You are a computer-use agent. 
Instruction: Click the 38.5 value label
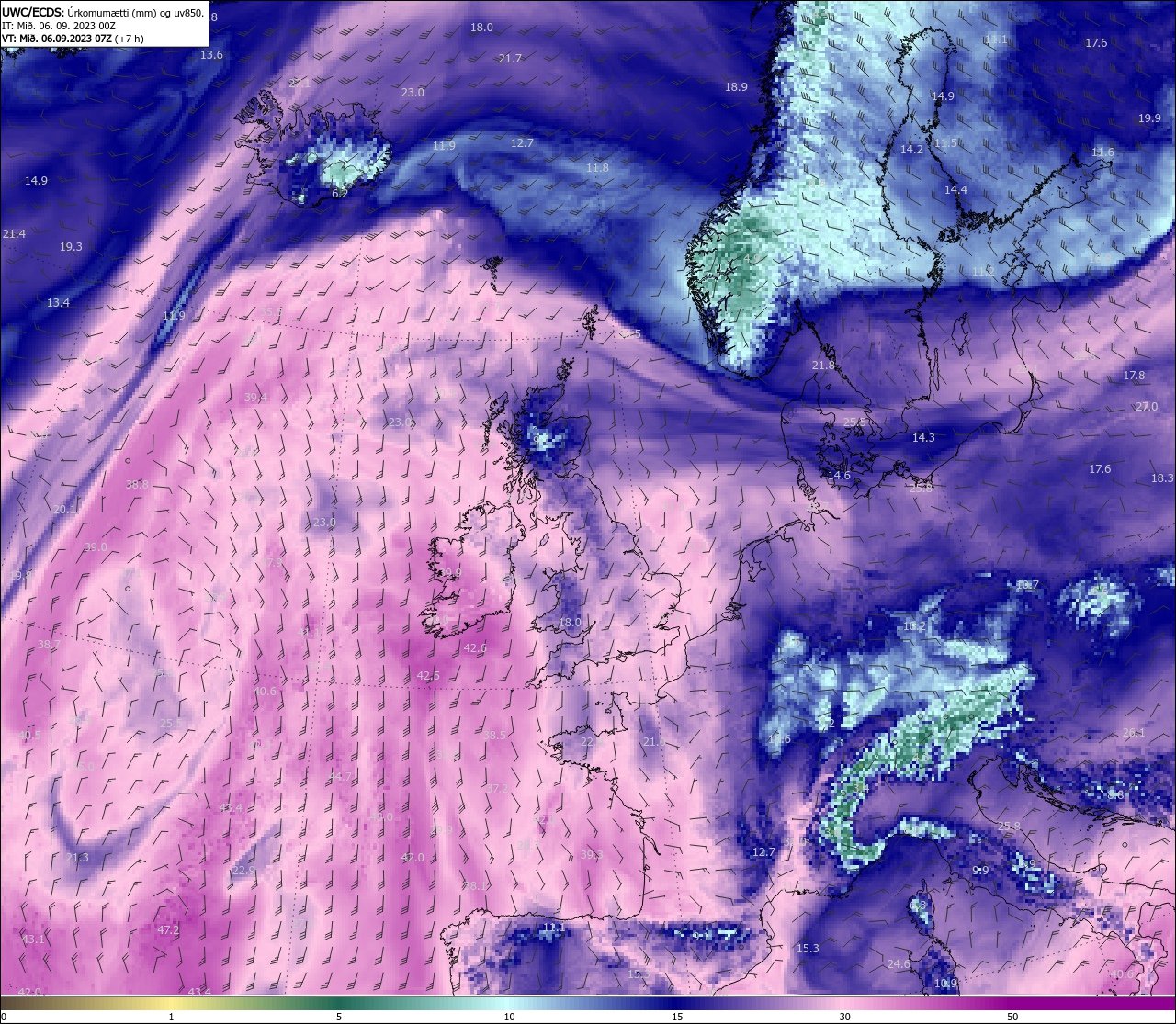[x=494, y=736]
